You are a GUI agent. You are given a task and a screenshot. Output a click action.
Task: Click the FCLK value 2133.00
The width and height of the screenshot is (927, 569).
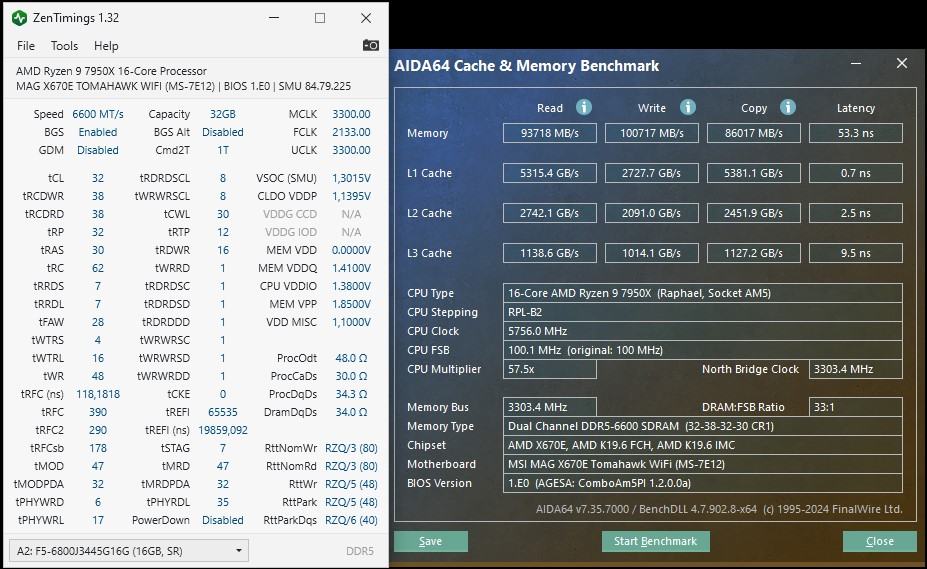(351, 132)
